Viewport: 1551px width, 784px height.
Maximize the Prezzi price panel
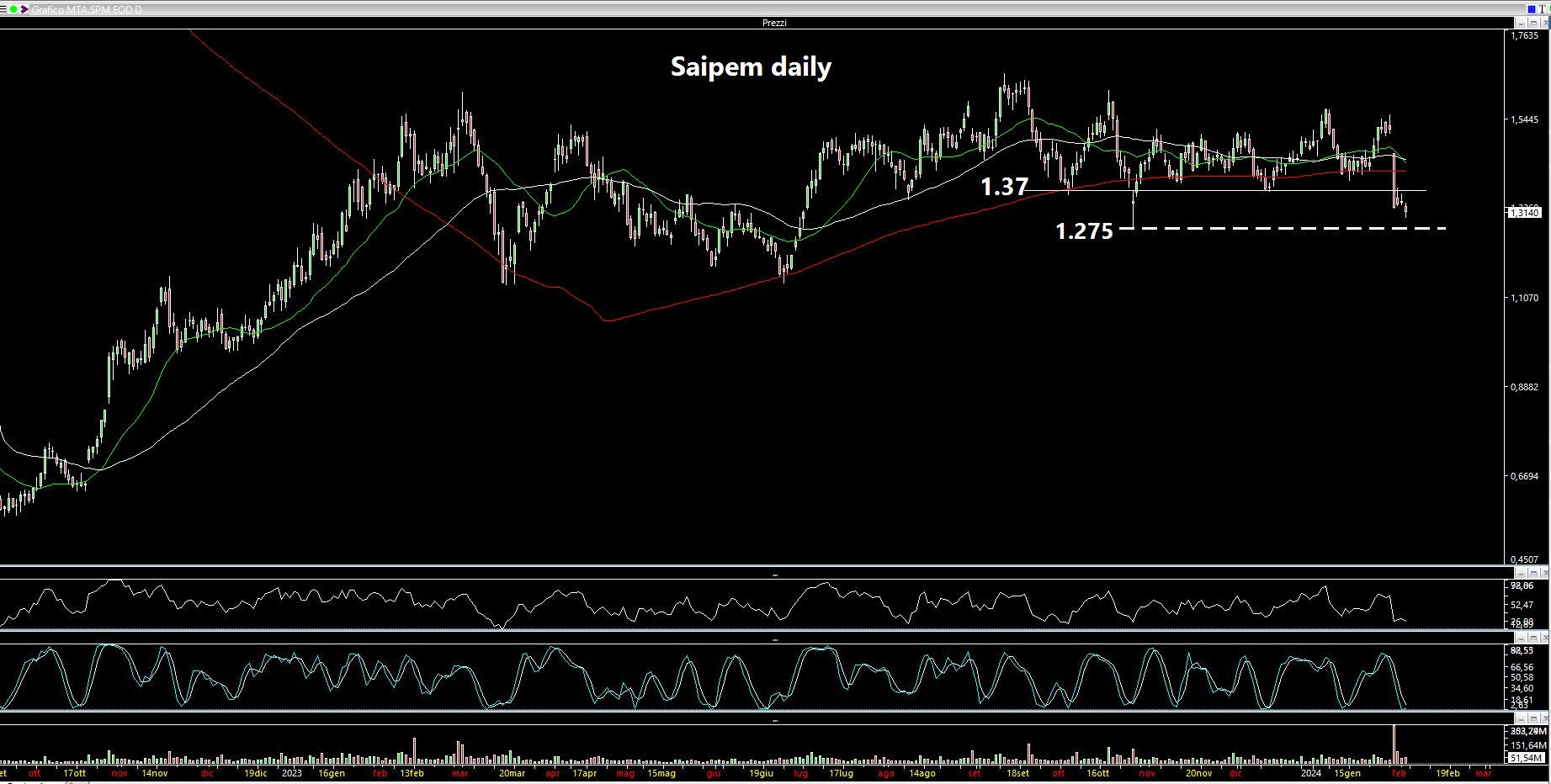[x=1533, y=23]
